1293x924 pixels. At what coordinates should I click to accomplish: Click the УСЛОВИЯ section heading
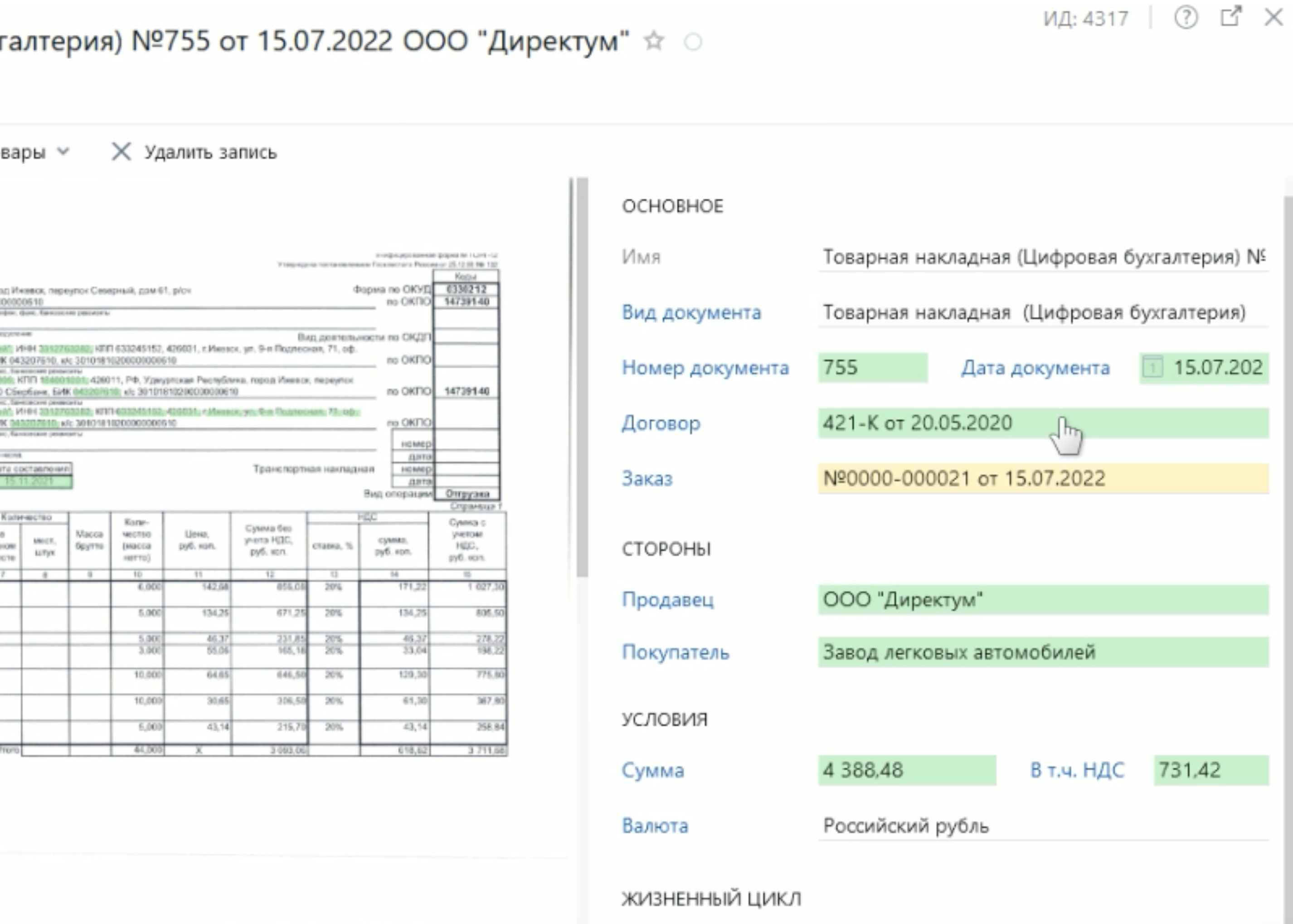(x=665, y=720)
